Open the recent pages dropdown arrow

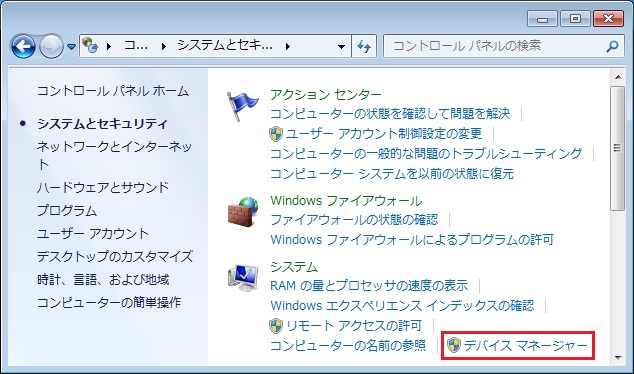coord(72,46)
